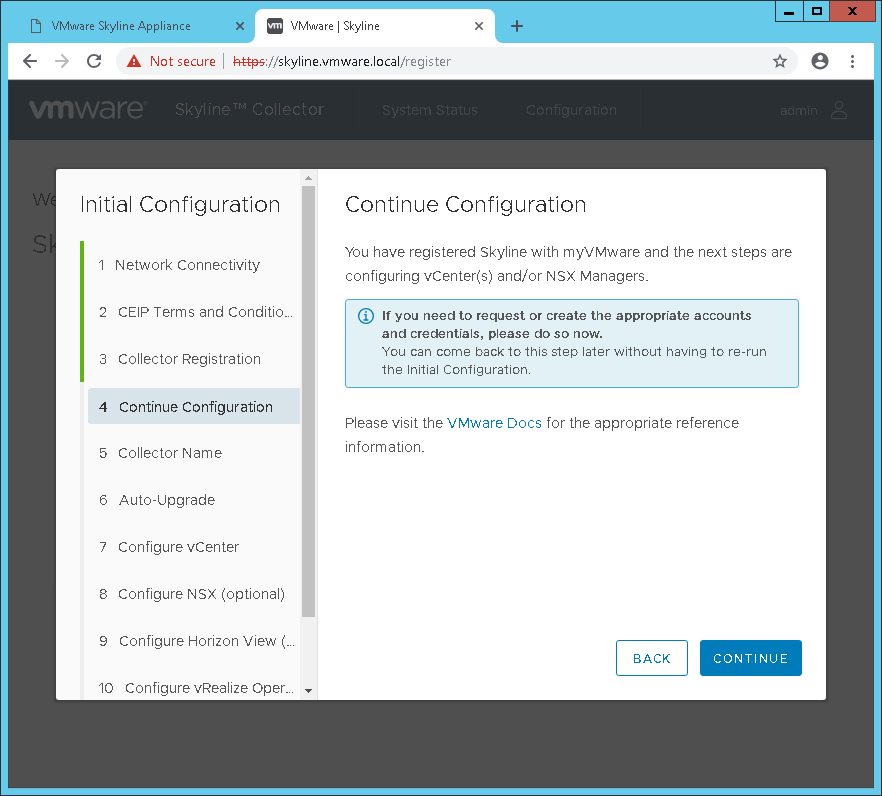Open the Chrome three-dot menu
The width and height of the screenshot is (882, 796).
(x=852, y=61)
